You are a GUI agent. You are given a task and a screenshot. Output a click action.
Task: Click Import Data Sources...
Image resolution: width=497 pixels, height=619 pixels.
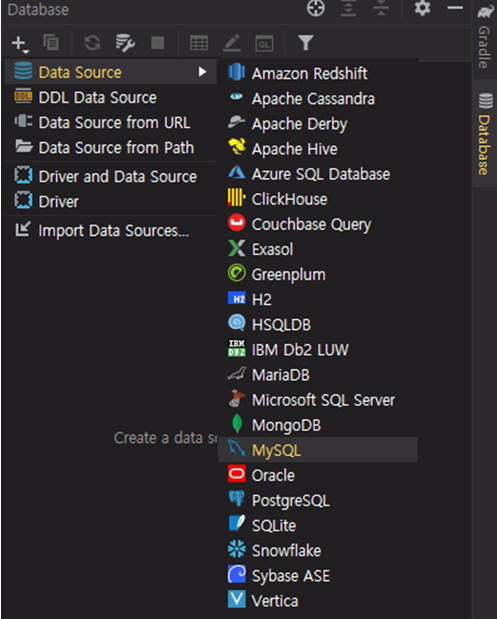pyautogui.click(x=111, y=231)
